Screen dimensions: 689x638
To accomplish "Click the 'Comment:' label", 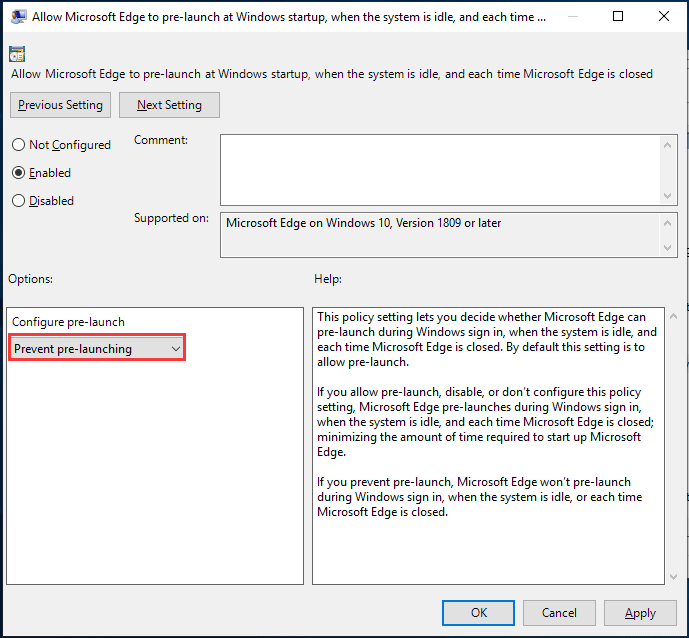I will click(161, 140).
